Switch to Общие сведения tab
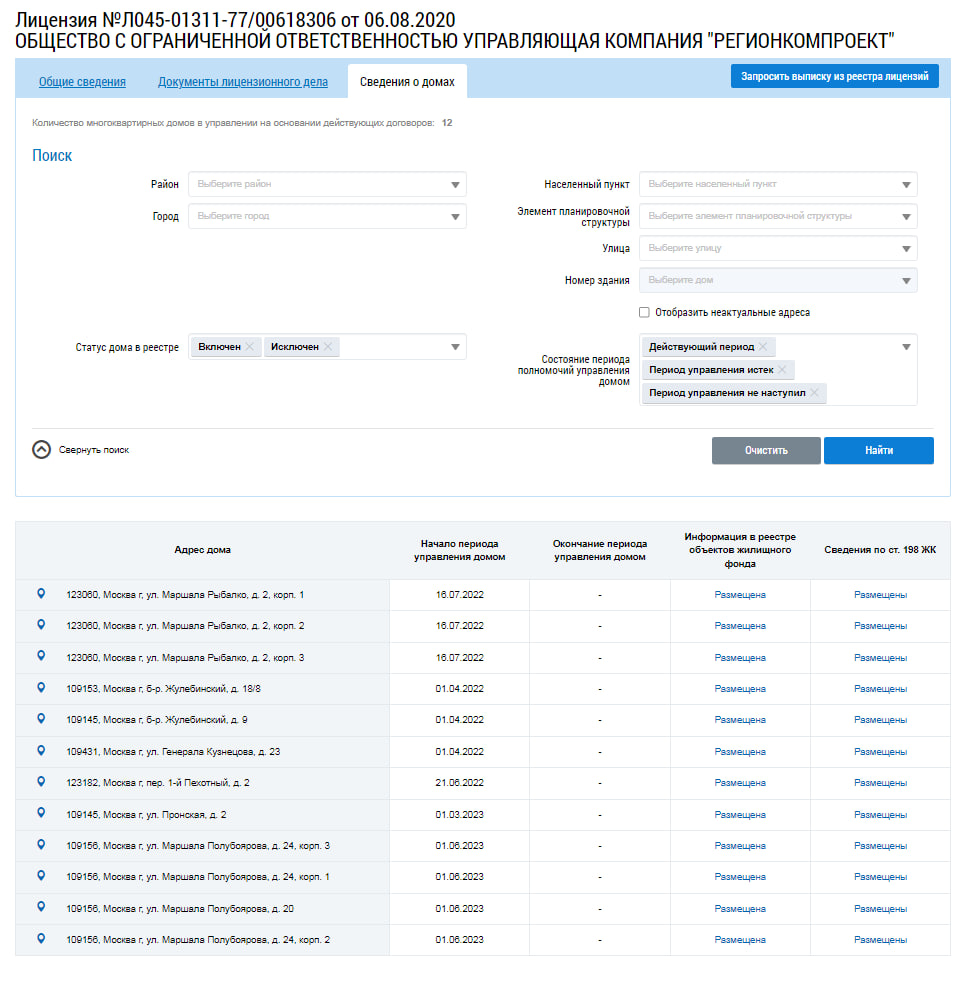The image size is (978, 983). tap(82, 82)
